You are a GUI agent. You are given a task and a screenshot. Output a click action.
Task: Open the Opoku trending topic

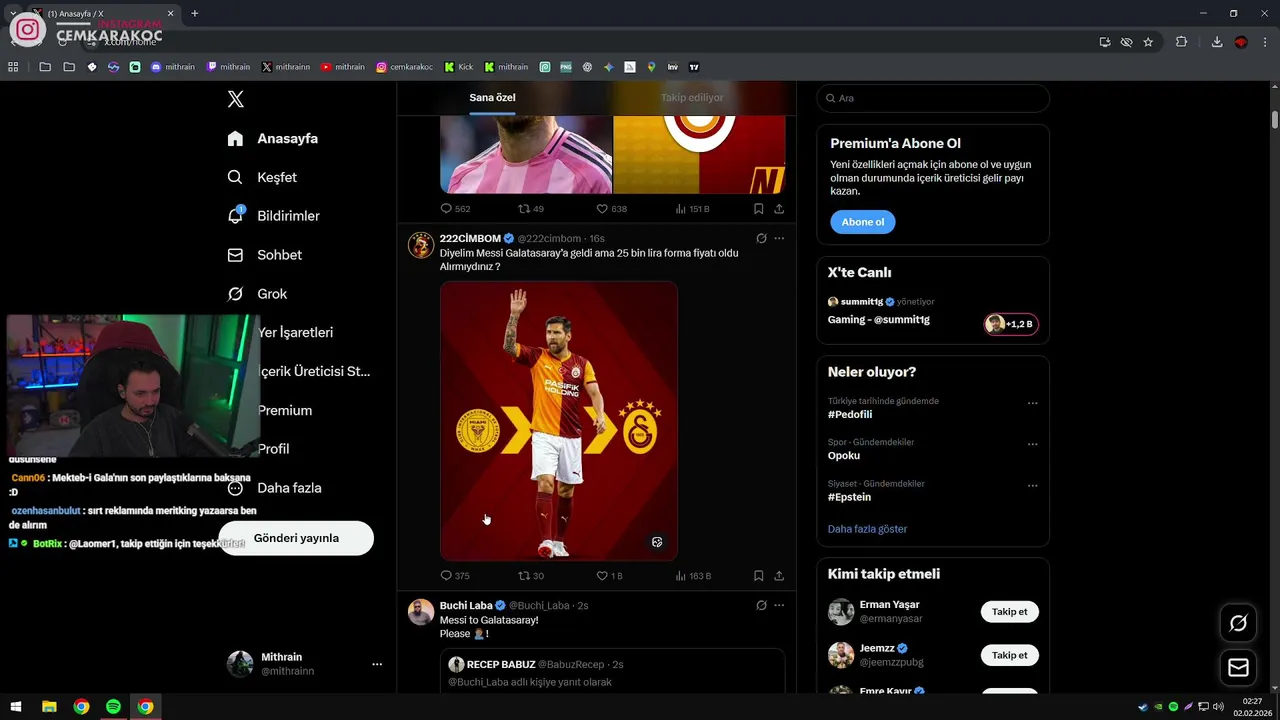click(844, 455)
